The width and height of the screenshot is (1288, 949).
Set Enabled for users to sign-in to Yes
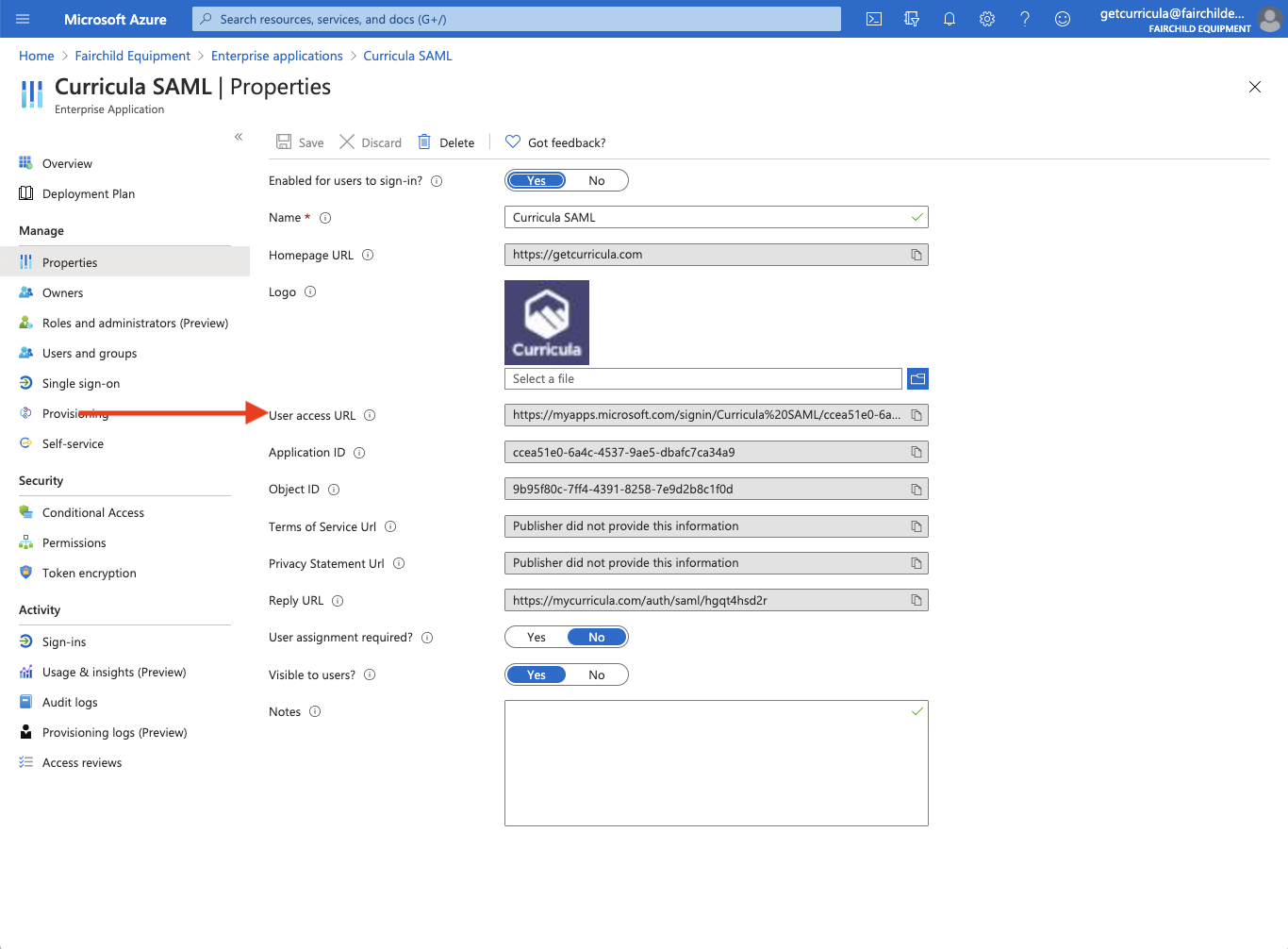pos(537,180)
